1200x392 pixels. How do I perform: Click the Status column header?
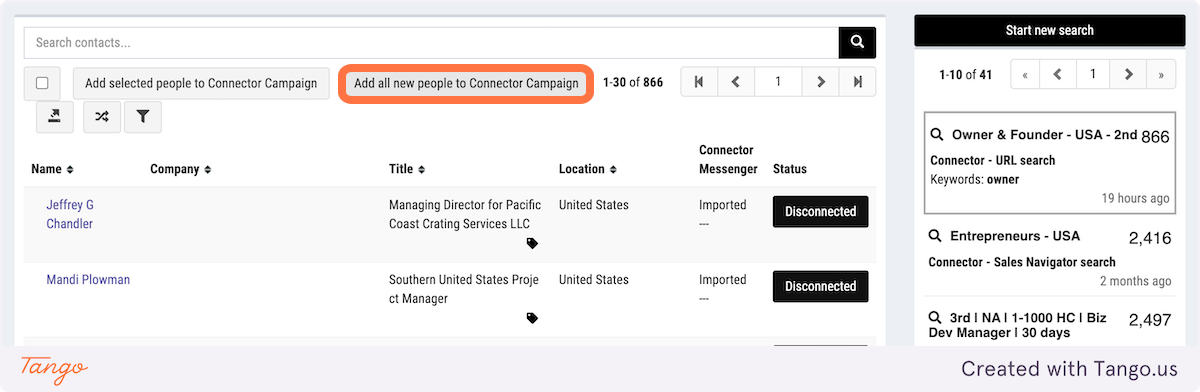click(790, 169)
